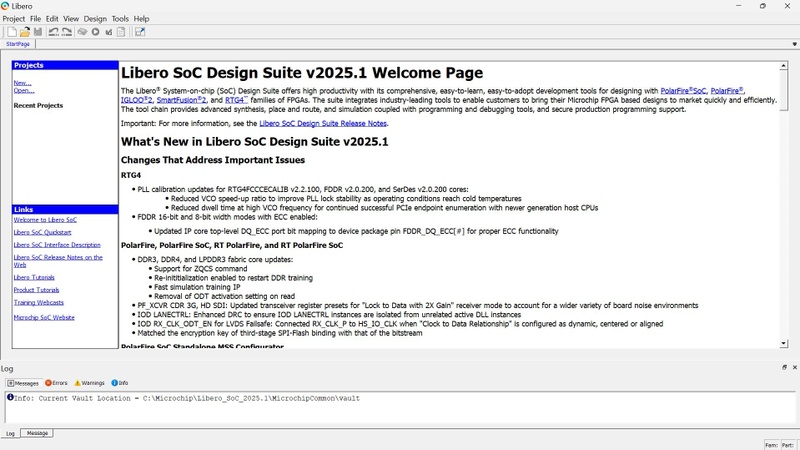Open the Edit menu
Viewport: 800px width, 450px height.
[52, 18]
